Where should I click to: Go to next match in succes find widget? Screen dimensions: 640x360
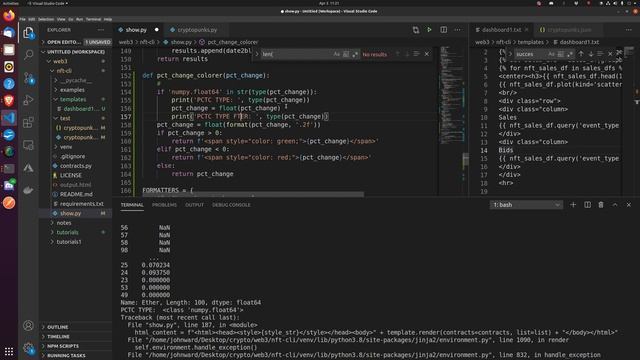pyautogui.click(x=591, y=54)
